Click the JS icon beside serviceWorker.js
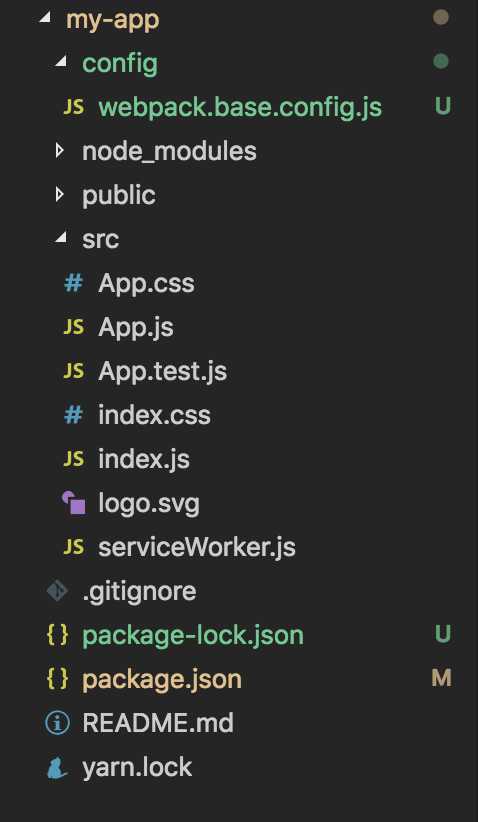This screenshot has height=822, width=478. pyautogui.click(x=73, y=547)
